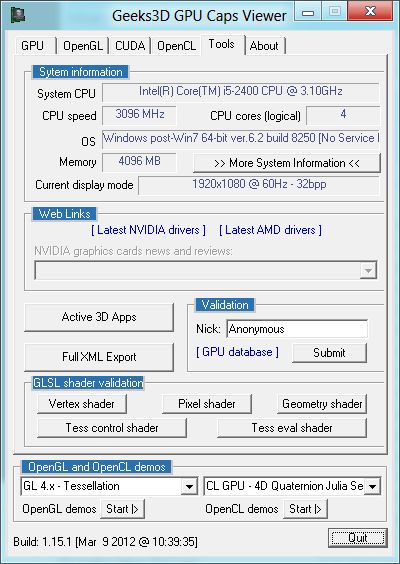
Task: Start the OpenCL demo
Action: (305, 509)
